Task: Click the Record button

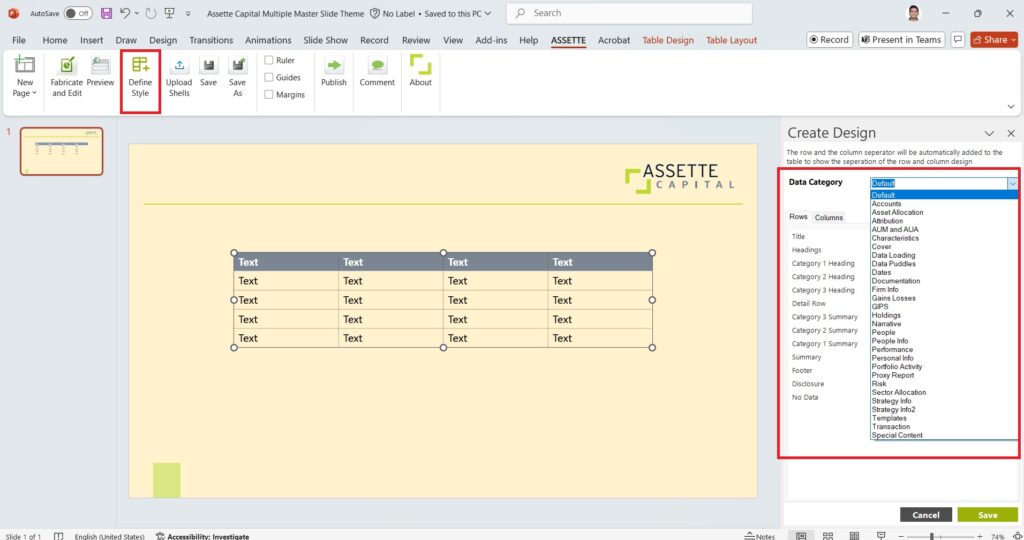Action: (829, 40)
